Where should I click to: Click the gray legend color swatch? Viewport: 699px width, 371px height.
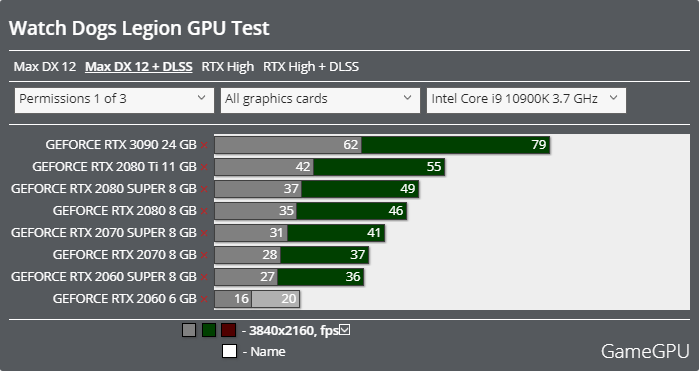[189, 330]
